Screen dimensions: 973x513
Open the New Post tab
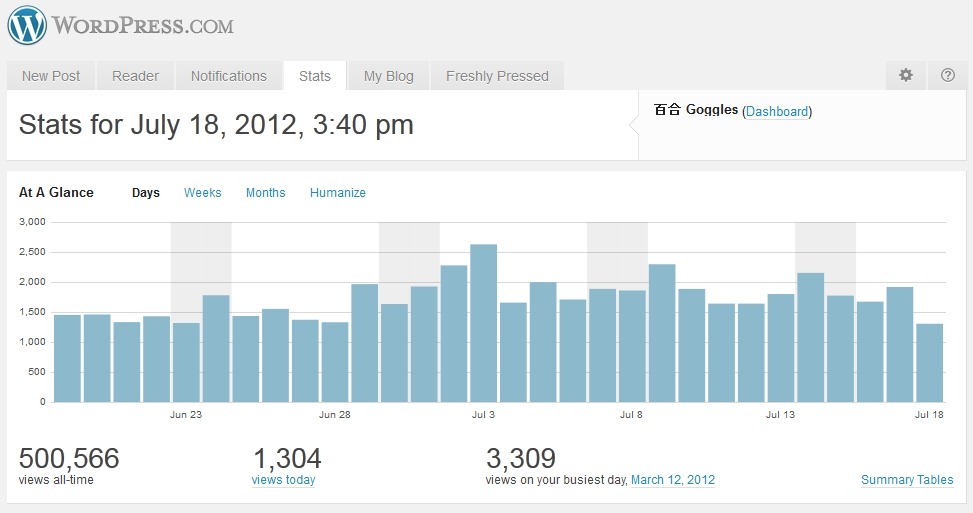(x=51, y=76)
